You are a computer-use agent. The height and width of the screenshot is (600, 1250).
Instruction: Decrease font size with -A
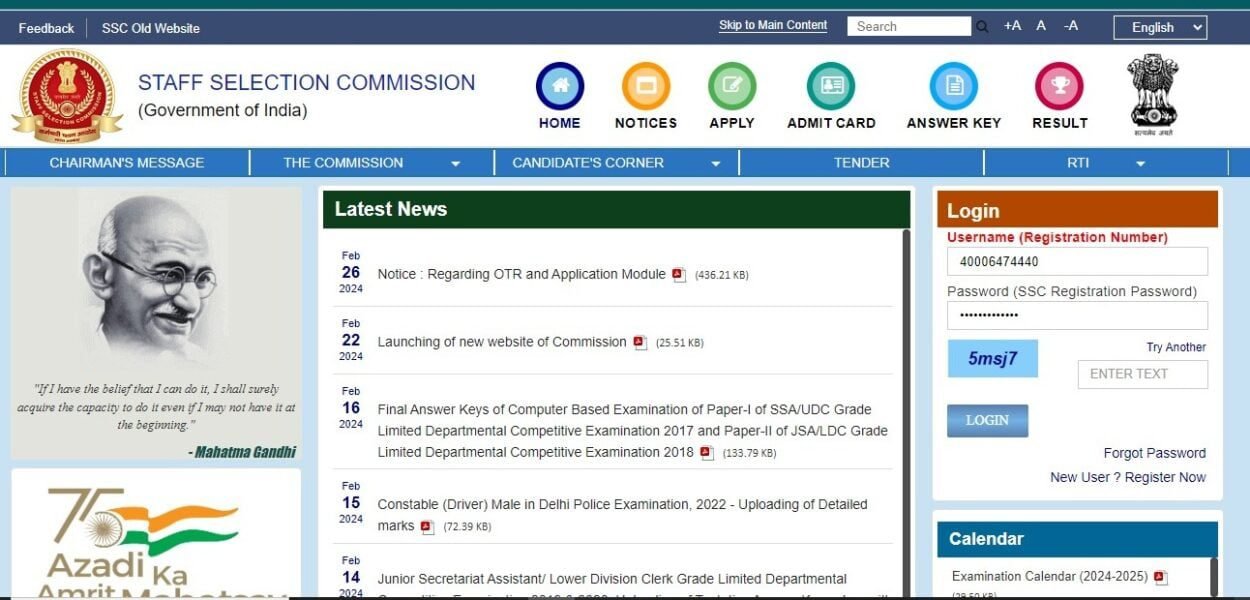click(1071, 26)
